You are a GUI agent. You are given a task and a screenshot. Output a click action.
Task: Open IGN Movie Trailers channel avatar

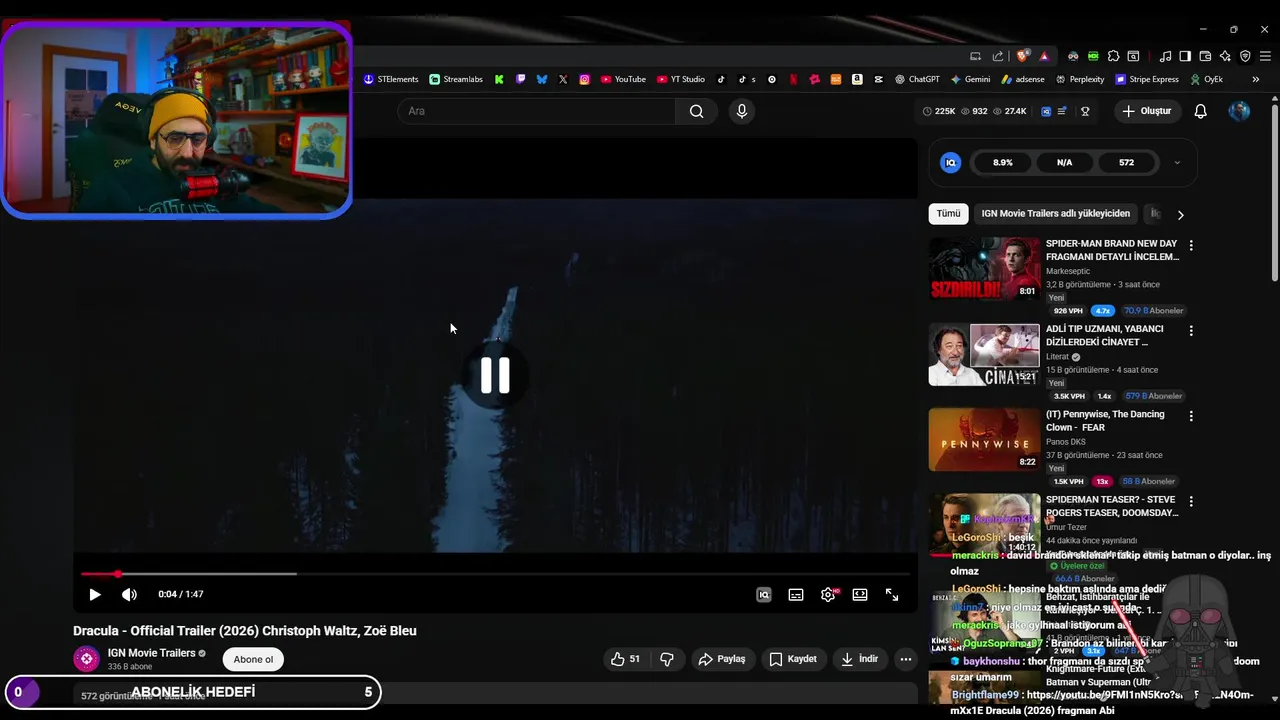(x=86, y=659)
